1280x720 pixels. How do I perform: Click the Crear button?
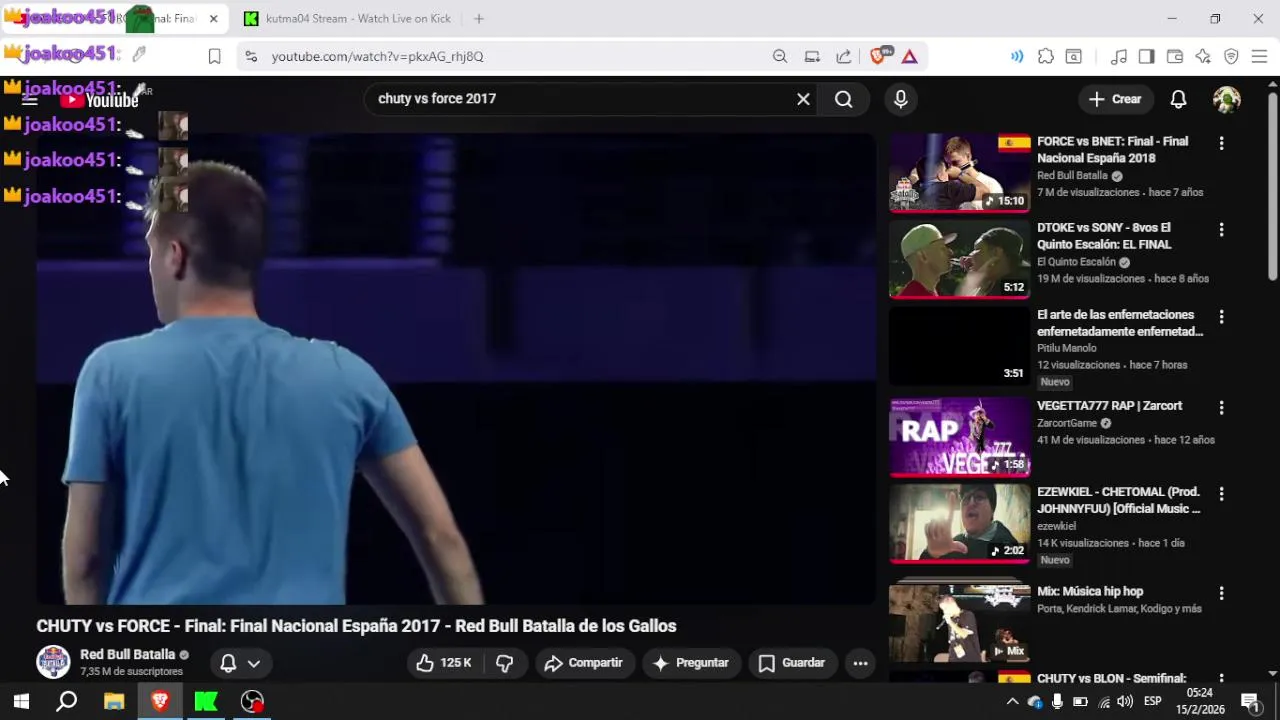[x=1115, y=99]
